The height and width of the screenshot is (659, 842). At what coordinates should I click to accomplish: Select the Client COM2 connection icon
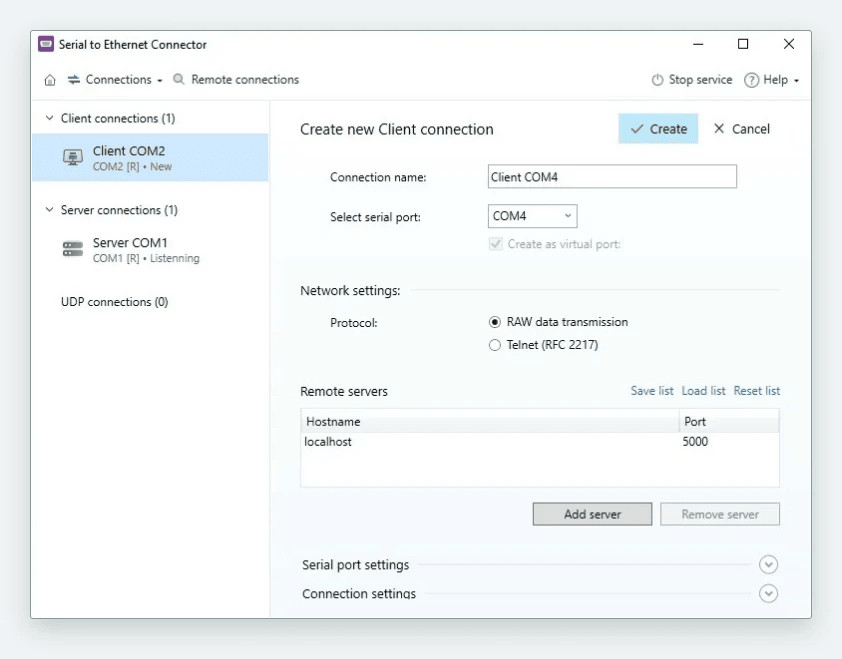coord(72,158)
